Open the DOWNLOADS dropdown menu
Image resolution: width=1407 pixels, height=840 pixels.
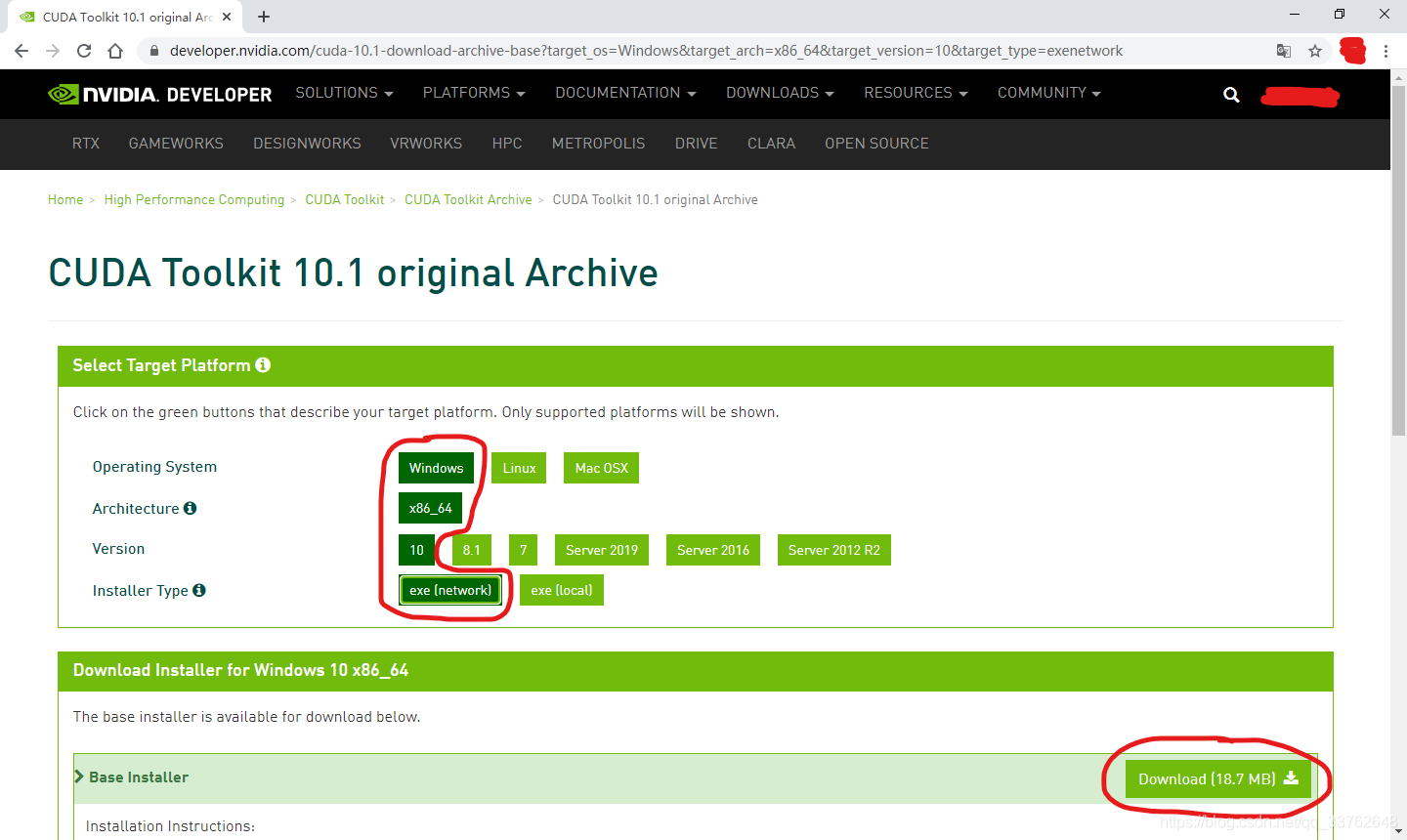click(x=780, y=93)
